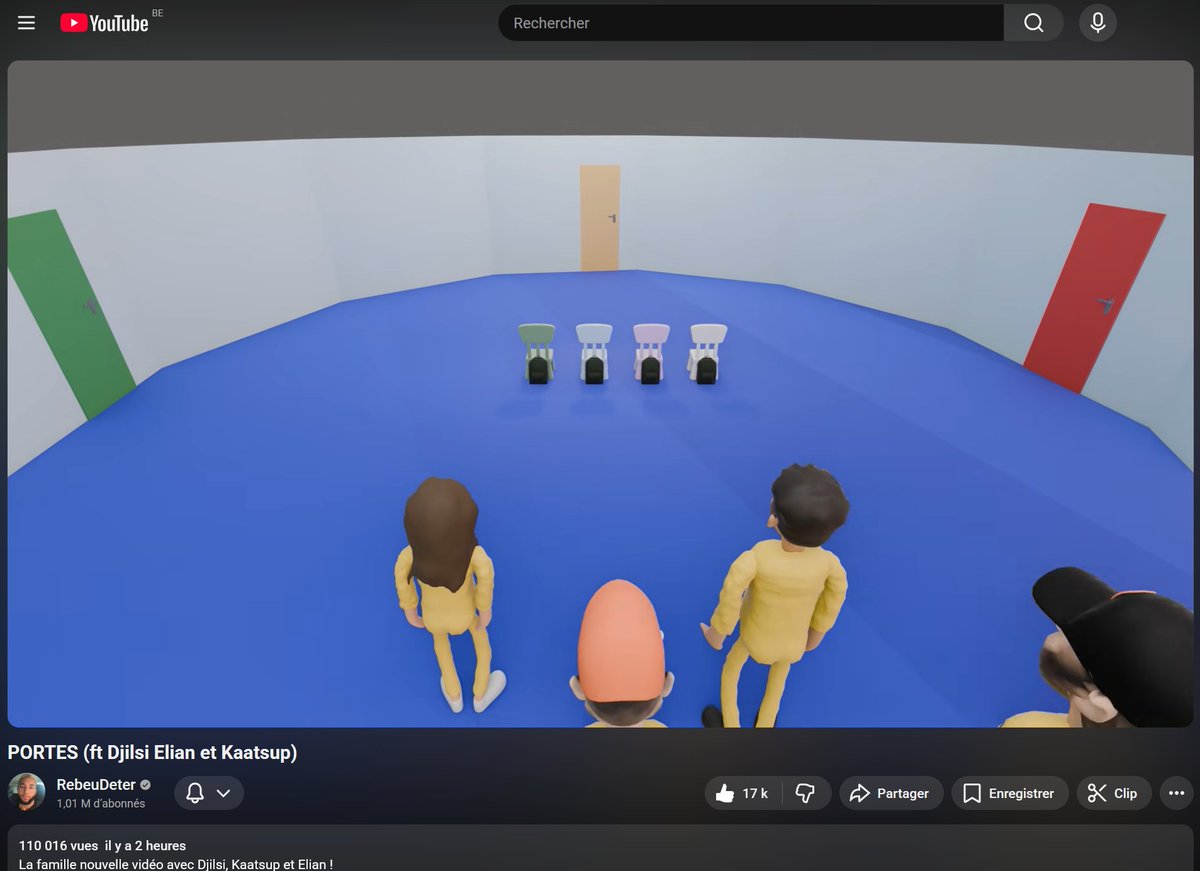Click the '1,01 M d'abonnés' subscriber count

click(101, 803)
